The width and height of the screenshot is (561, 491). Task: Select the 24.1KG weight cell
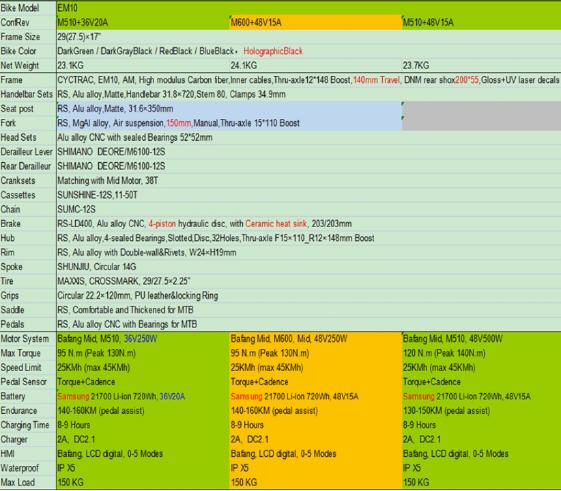pos(316,66)
